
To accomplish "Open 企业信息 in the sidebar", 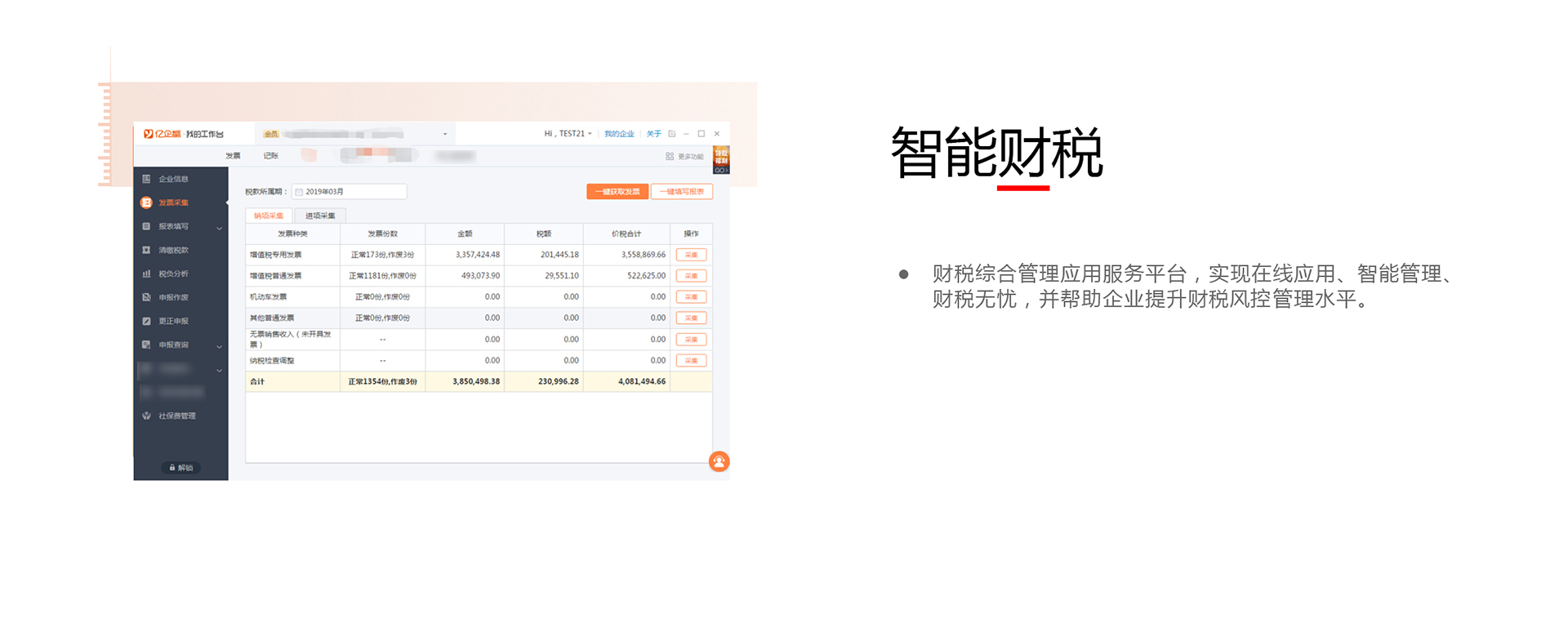I will coord(173,179).
